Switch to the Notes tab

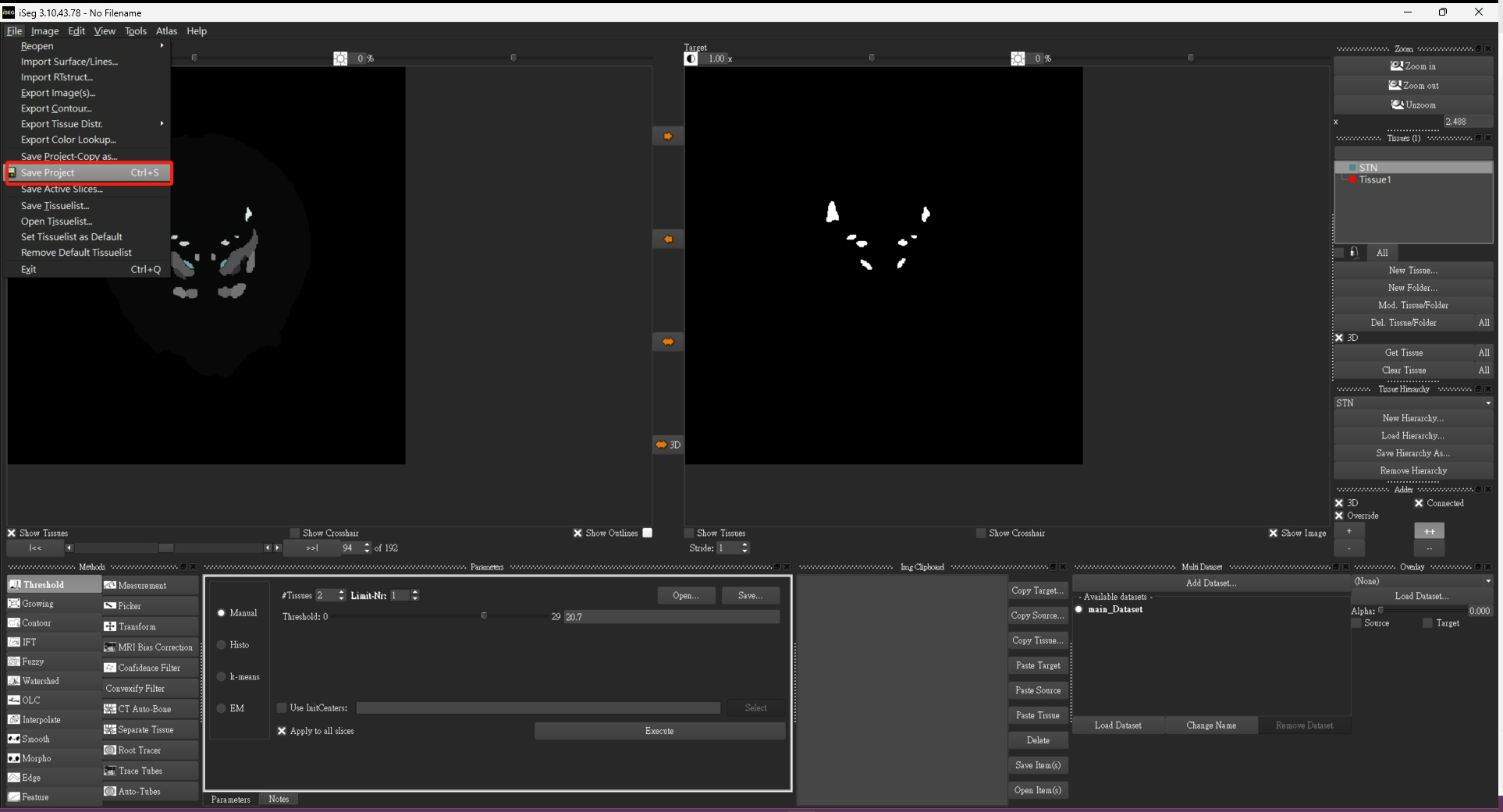[x=279, y=799]
